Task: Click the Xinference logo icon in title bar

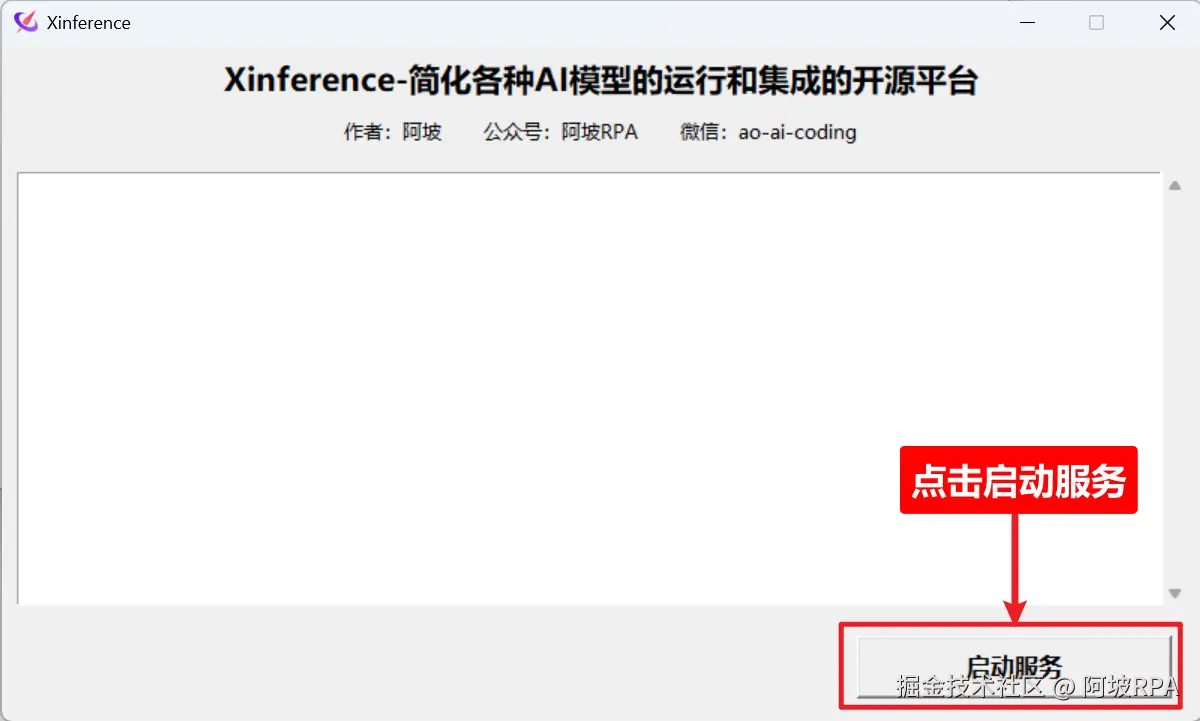Action: pyautogui.click(x=26, y=22)
